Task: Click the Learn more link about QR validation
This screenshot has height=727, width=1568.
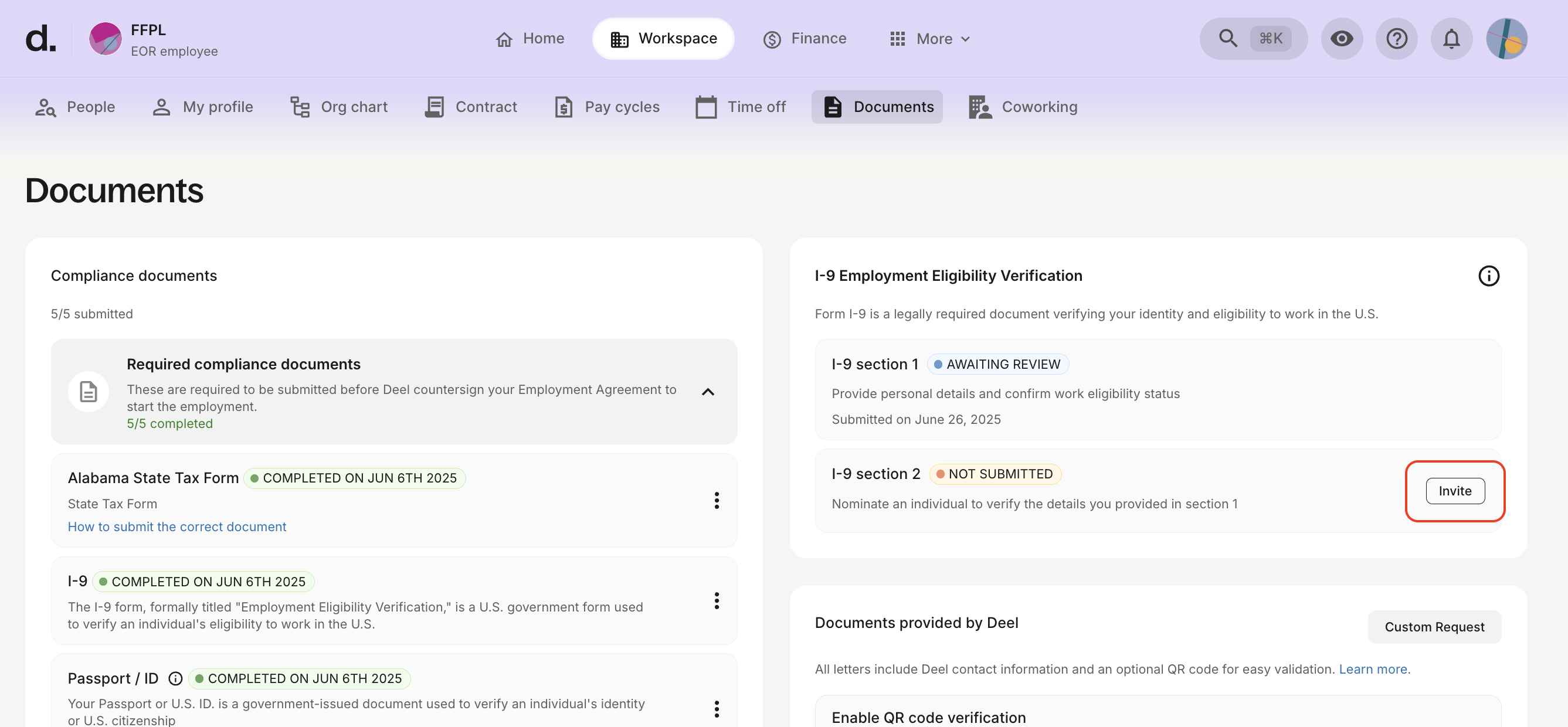Action: point(1374,668)
